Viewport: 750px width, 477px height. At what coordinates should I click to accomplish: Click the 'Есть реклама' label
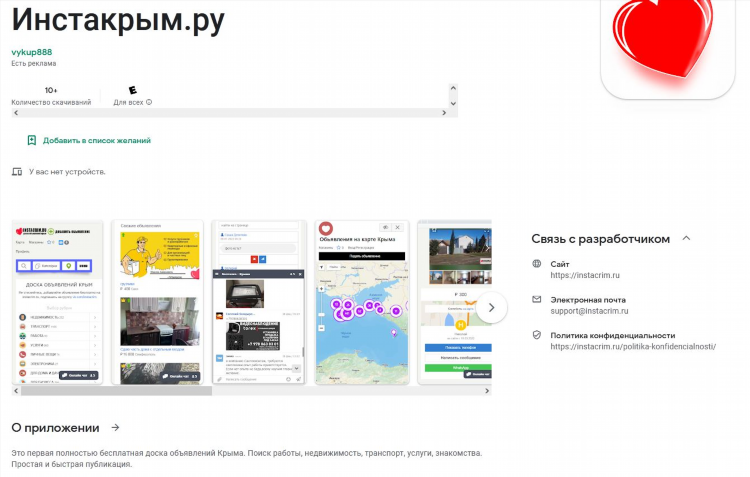(33, 64)
